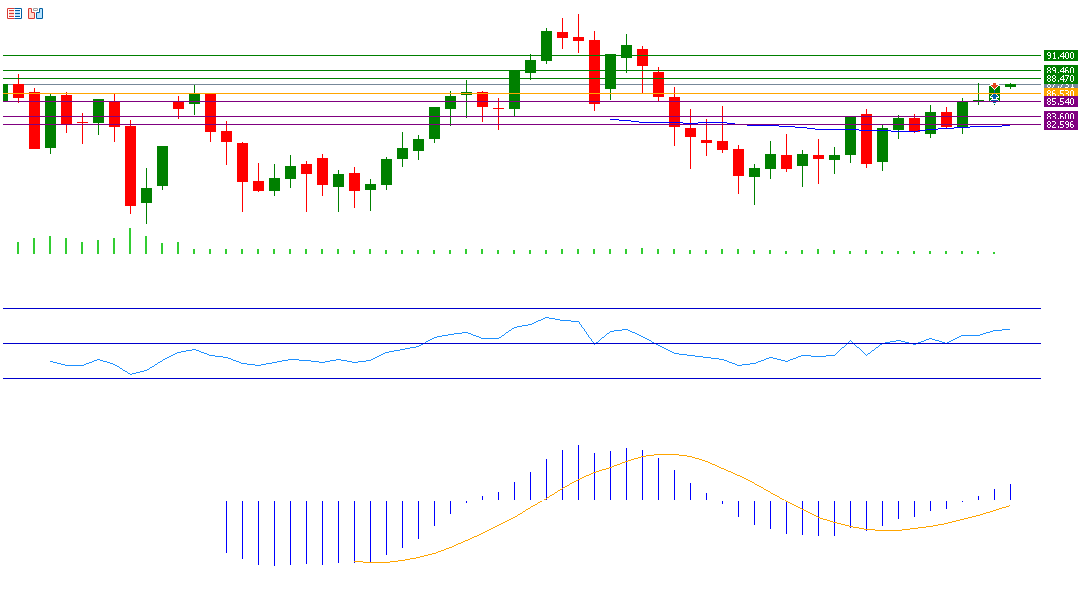The width and height of the screenshot is (1082, 595).
Task: Click the red down arrow trade marker
Action: [x=994, y=87]
